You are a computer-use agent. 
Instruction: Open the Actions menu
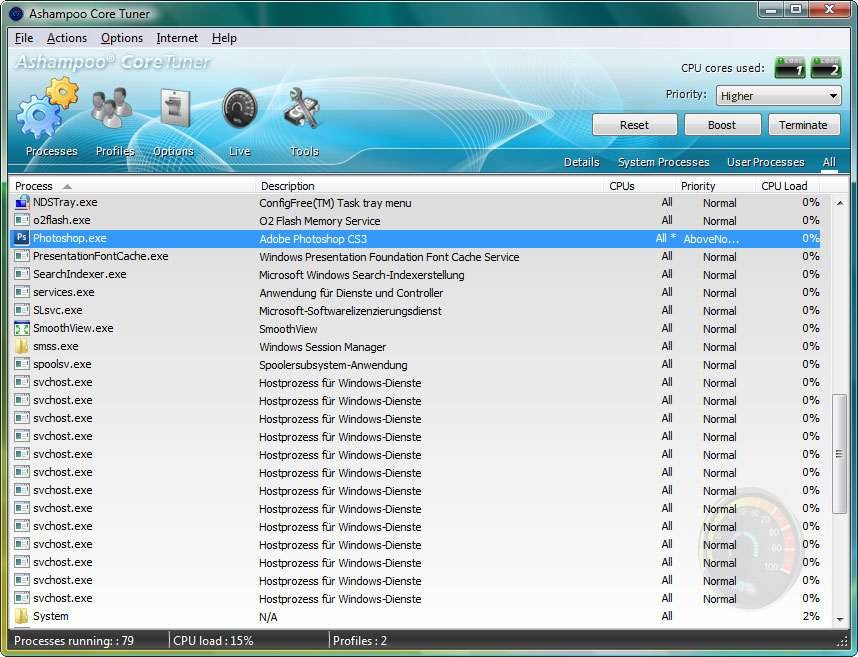tap(67, 38)
